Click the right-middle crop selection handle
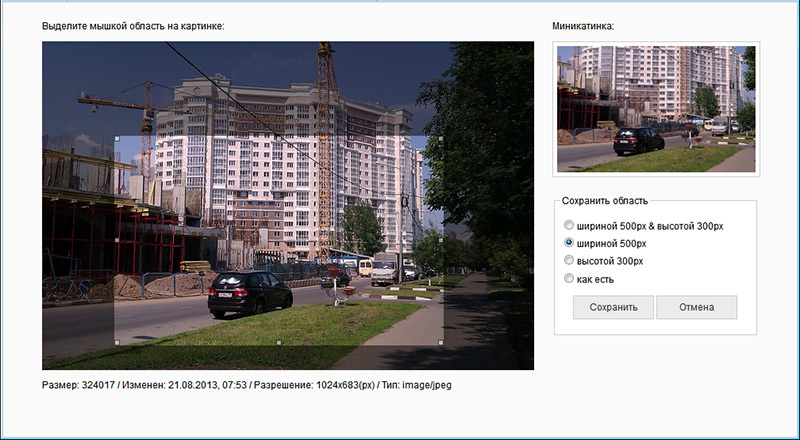 tap(442, 240)
